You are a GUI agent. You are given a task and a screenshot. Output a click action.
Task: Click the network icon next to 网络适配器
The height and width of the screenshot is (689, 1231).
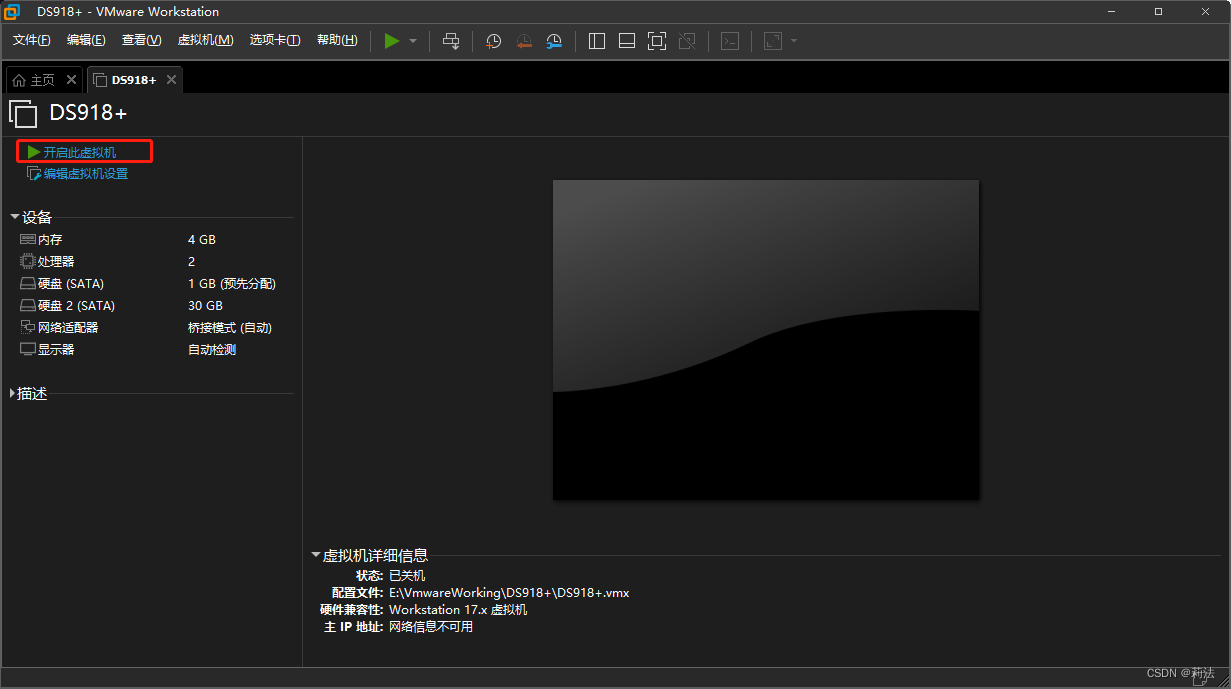click(x=28, y=328)
